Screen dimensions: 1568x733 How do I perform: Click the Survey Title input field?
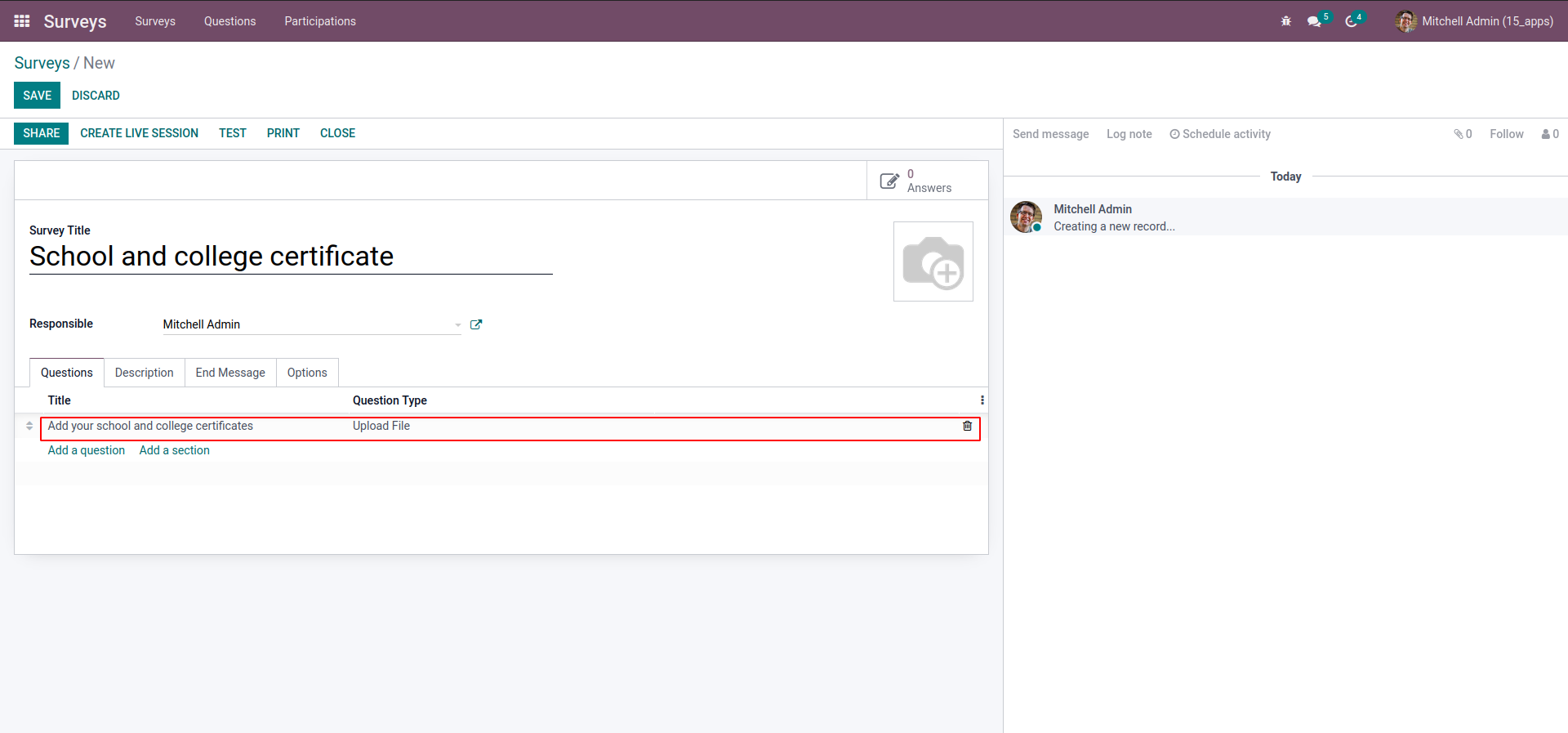[x=291, y=257]
